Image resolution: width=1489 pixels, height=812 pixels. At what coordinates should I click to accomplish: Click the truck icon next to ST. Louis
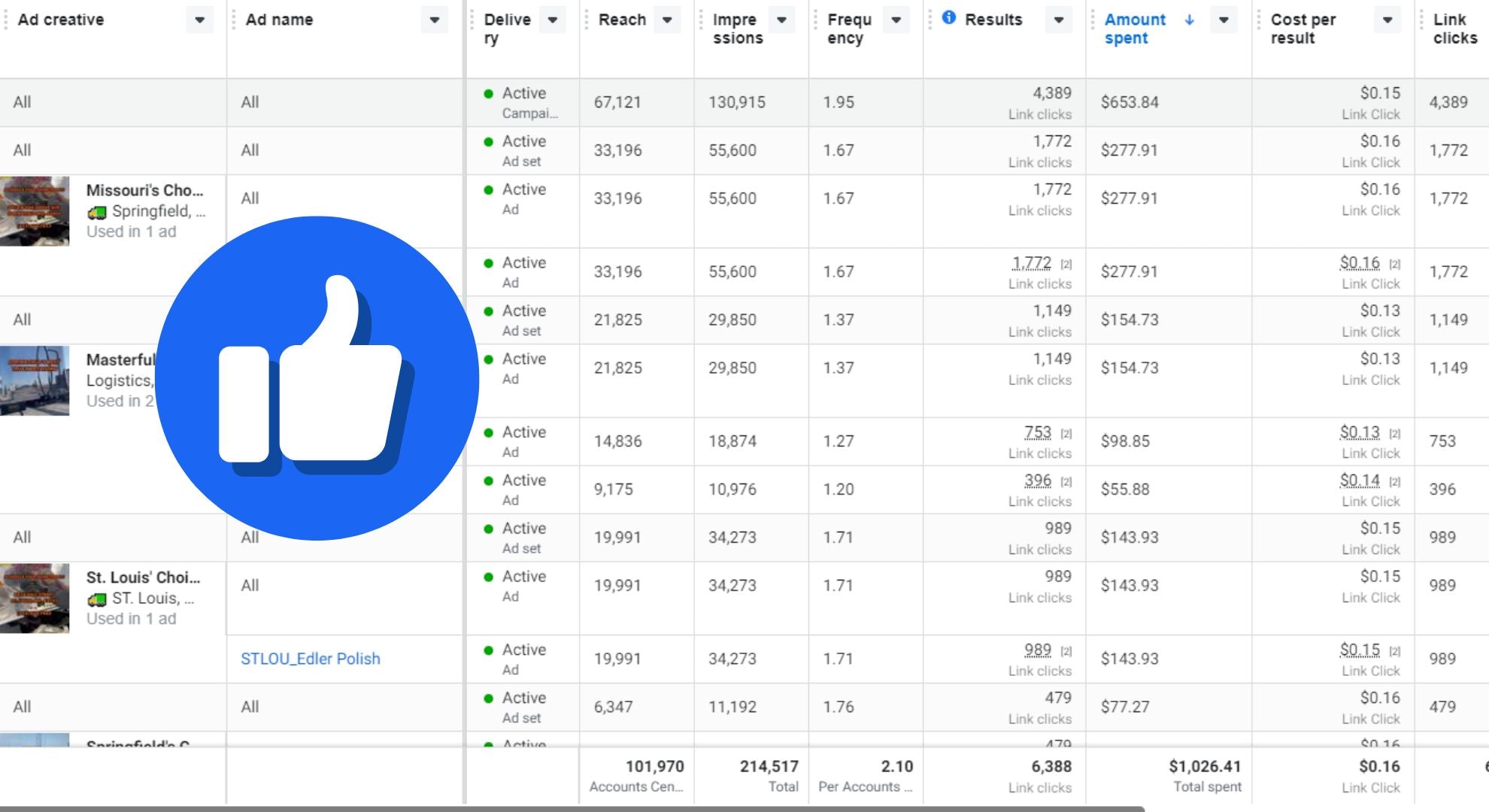click(x=96, y=599)
